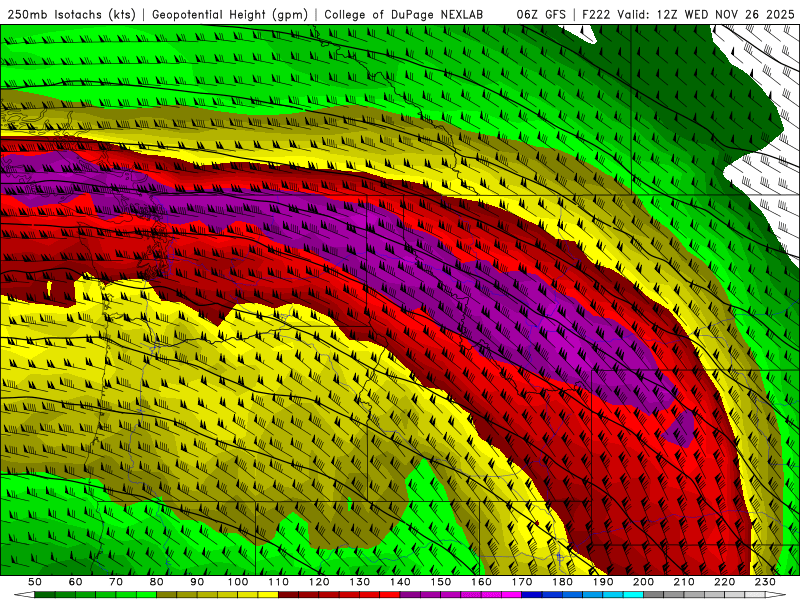The height and width of the screenshot is (600, 800).
Task: Choose the 140 label on the isotach scale
Action: point(400,582)
